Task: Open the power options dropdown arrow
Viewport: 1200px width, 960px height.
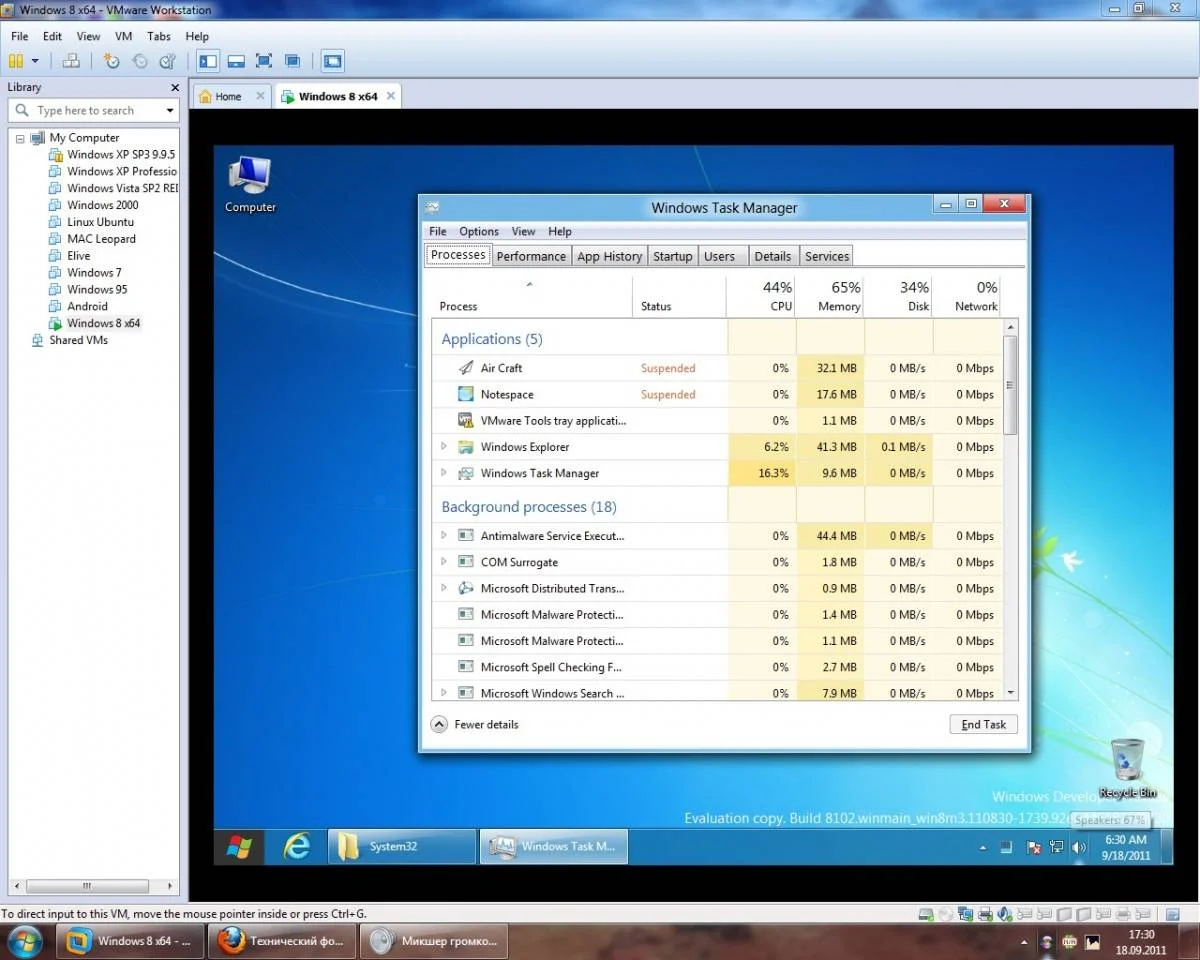Action: click(36, 61)
